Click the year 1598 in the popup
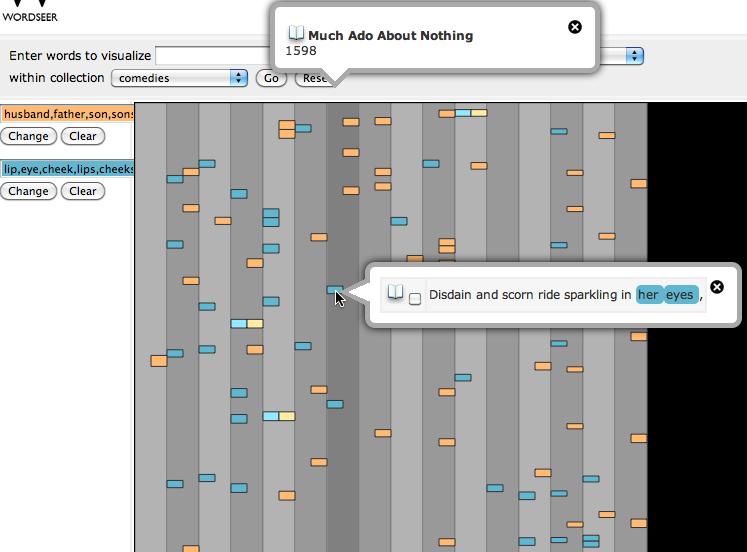This screenshot has width=747, height=552. 301,50
